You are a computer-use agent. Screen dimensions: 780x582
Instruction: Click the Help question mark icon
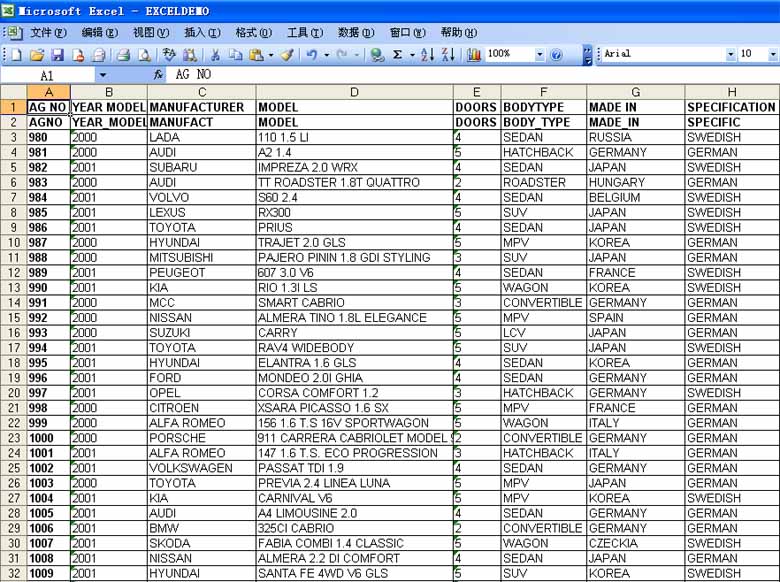coord(557,55)
